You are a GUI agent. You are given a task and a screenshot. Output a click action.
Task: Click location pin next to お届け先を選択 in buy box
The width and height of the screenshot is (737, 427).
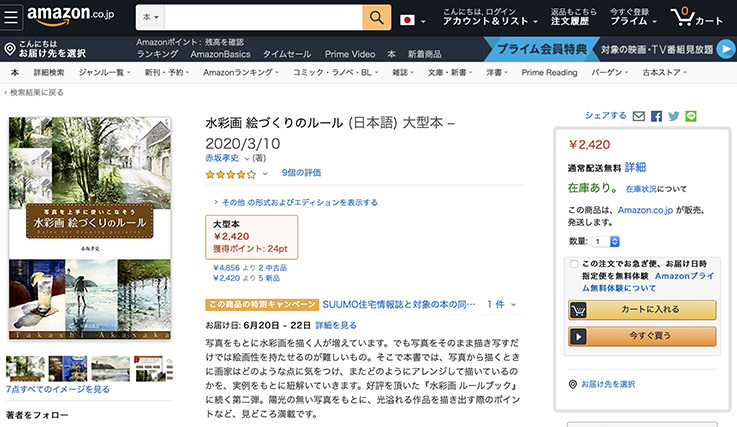572,385
